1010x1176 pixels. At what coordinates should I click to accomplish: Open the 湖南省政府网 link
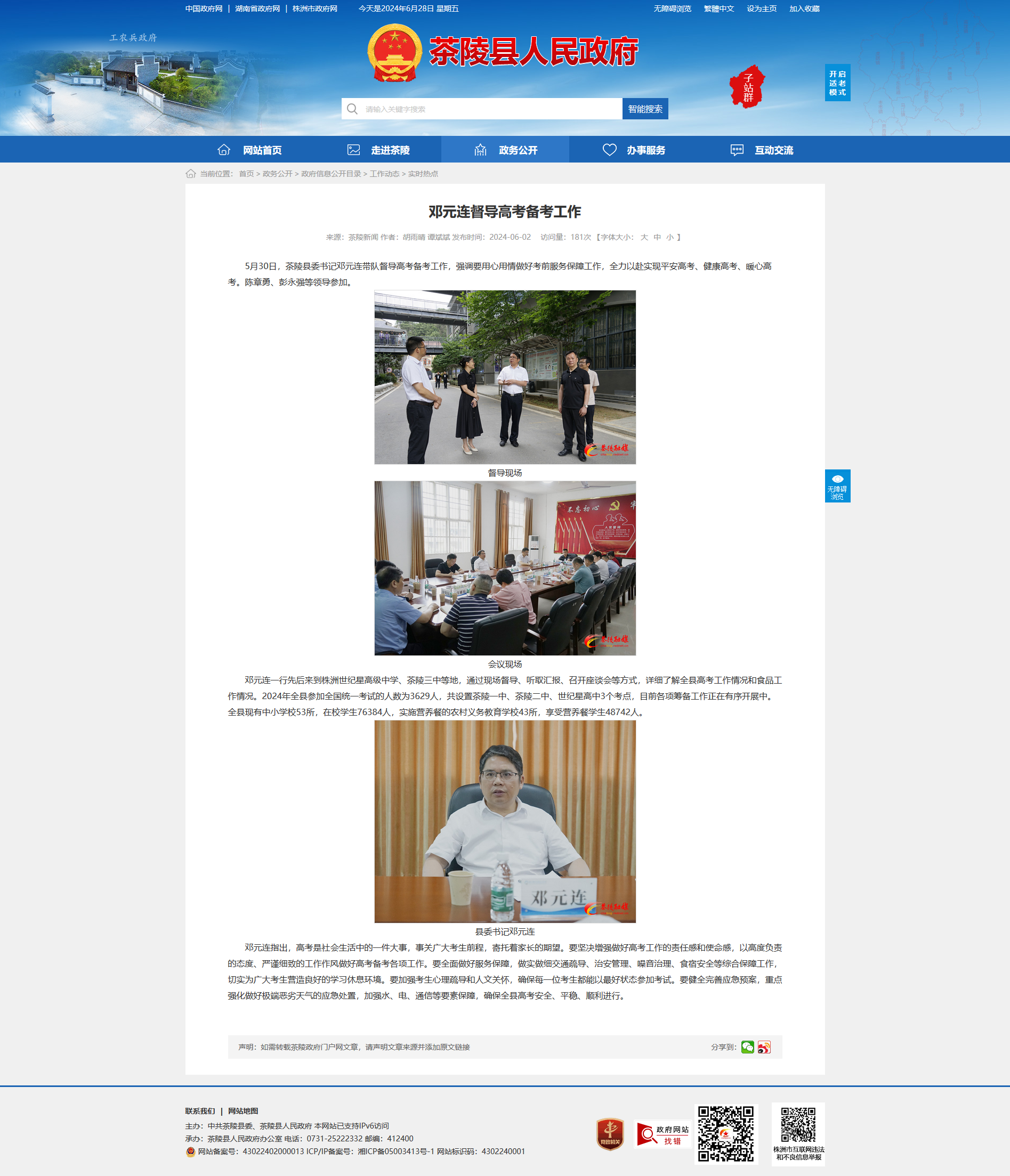tap(258, 9)
